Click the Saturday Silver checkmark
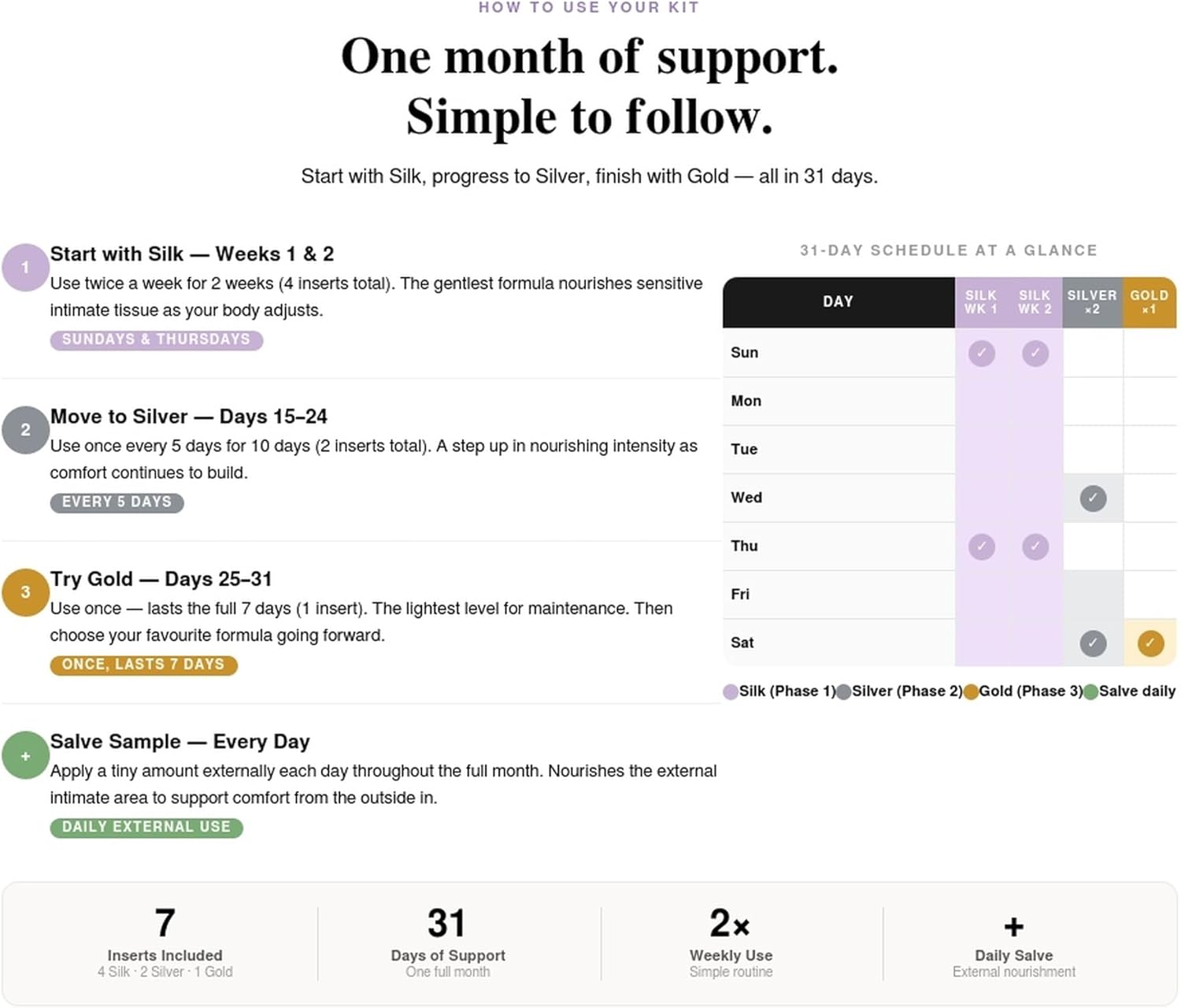The image size is (1181, 1008). click(x=1092, y=643)
